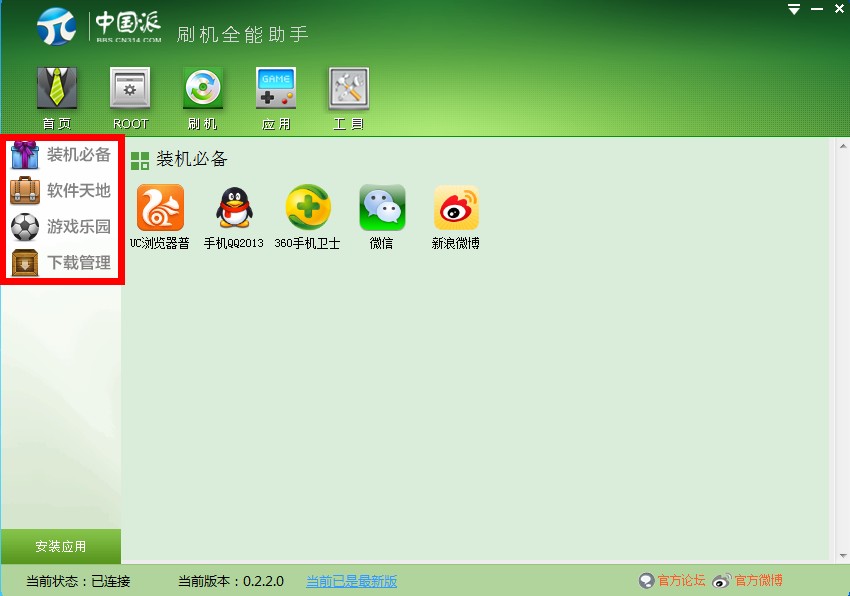Select 装机必备 in the sidebar

click(61, 155)
